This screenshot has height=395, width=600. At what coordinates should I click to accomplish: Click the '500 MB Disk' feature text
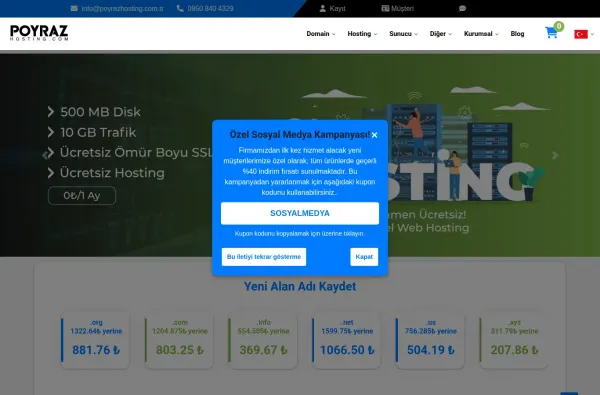point(100,112)
